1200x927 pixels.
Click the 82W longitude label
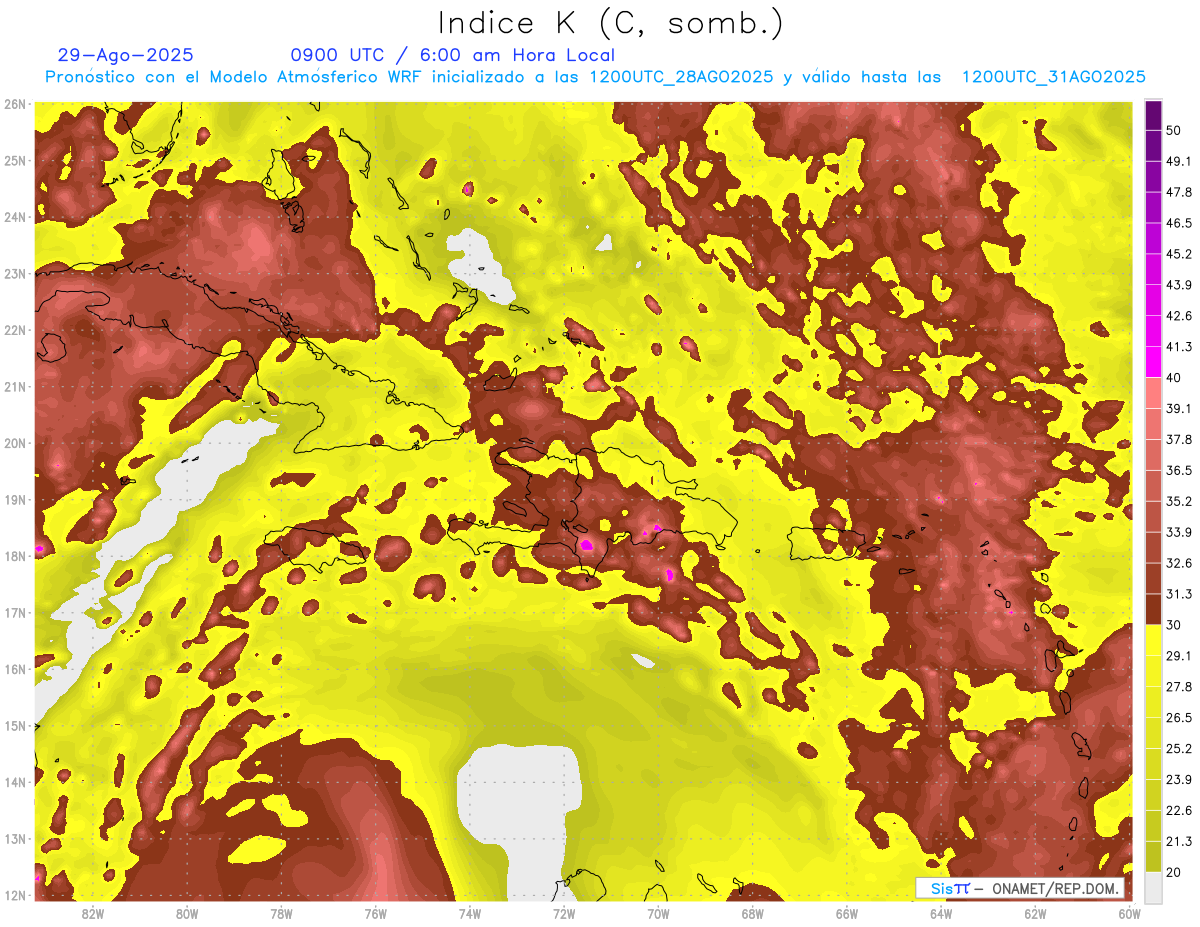point(92,913)
